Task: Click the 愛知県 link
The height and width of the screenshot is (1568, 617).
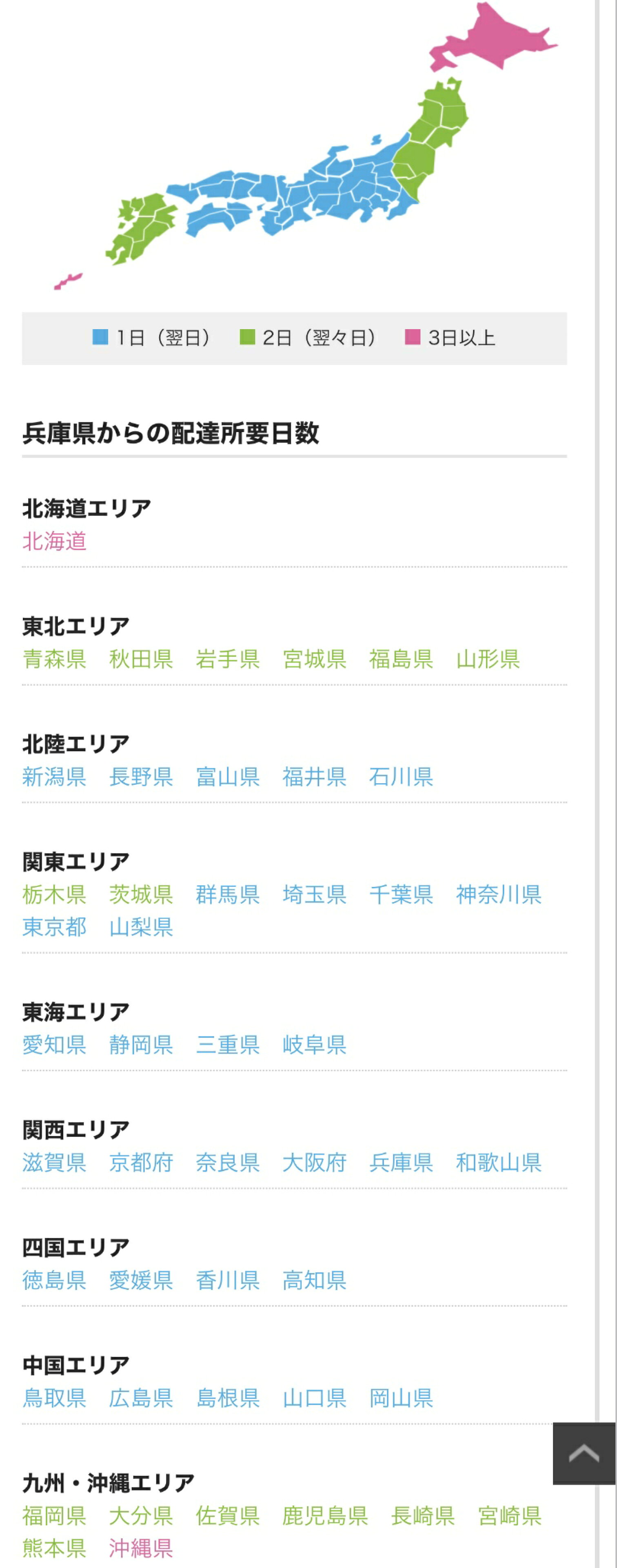Action: click(x=54, y=1045)
